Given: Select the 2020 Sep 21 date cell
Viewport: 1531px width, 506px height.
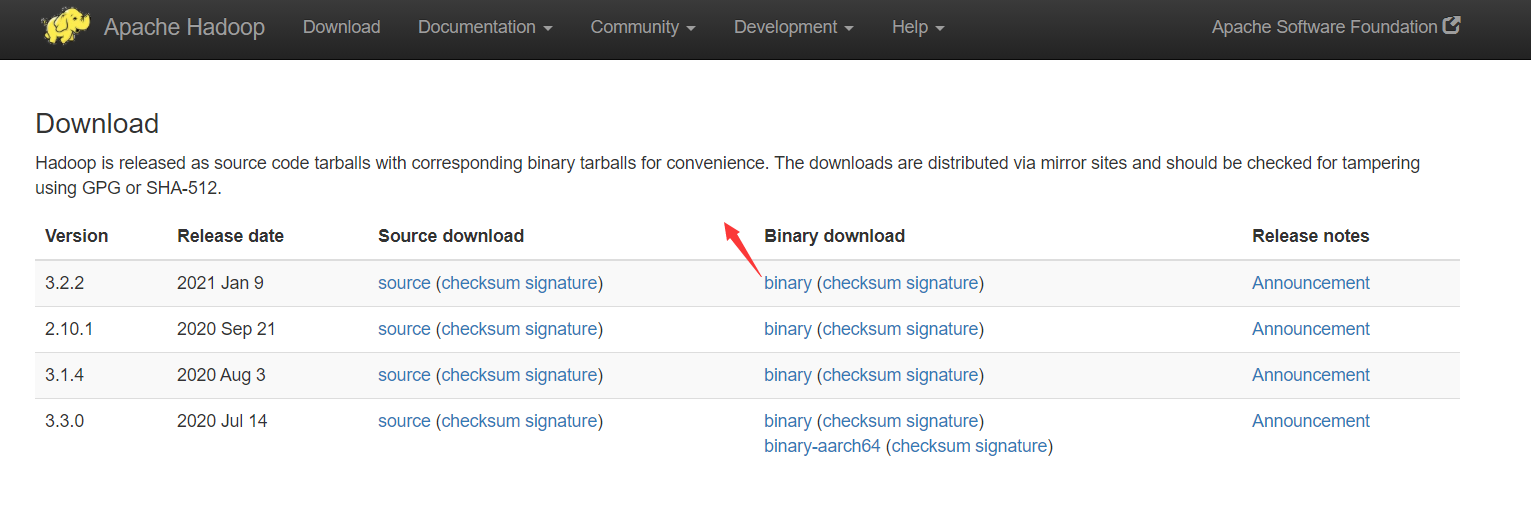Looking at the screenshot, I should click(226, 329).
